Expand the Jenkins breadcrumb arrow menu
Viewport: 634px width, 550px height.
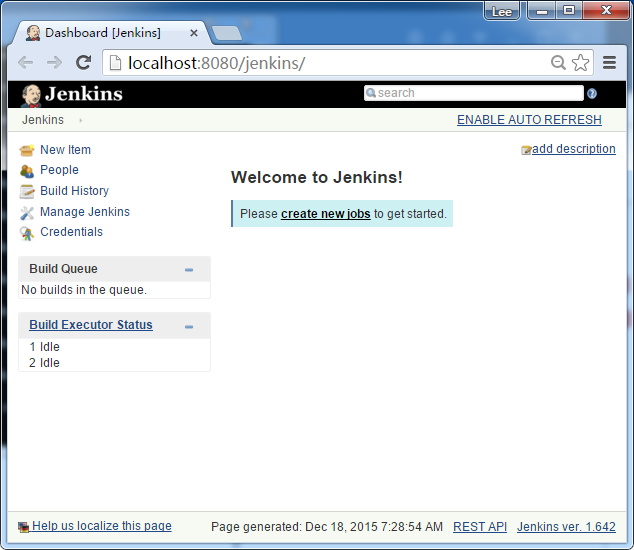[x=80, y=120]
